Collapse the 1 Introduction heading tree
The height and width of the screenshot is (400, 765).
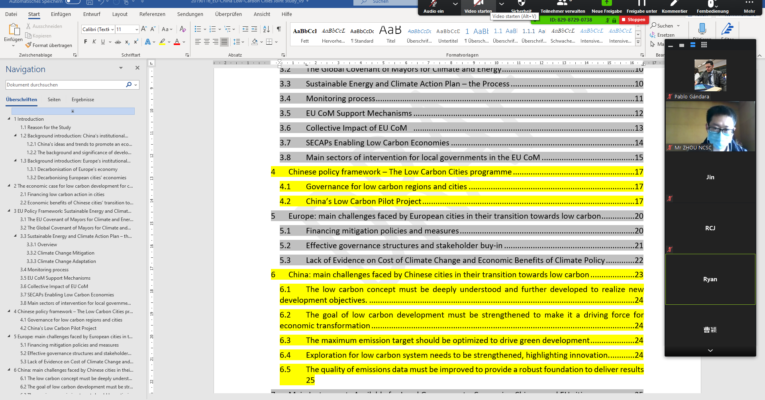10,120
